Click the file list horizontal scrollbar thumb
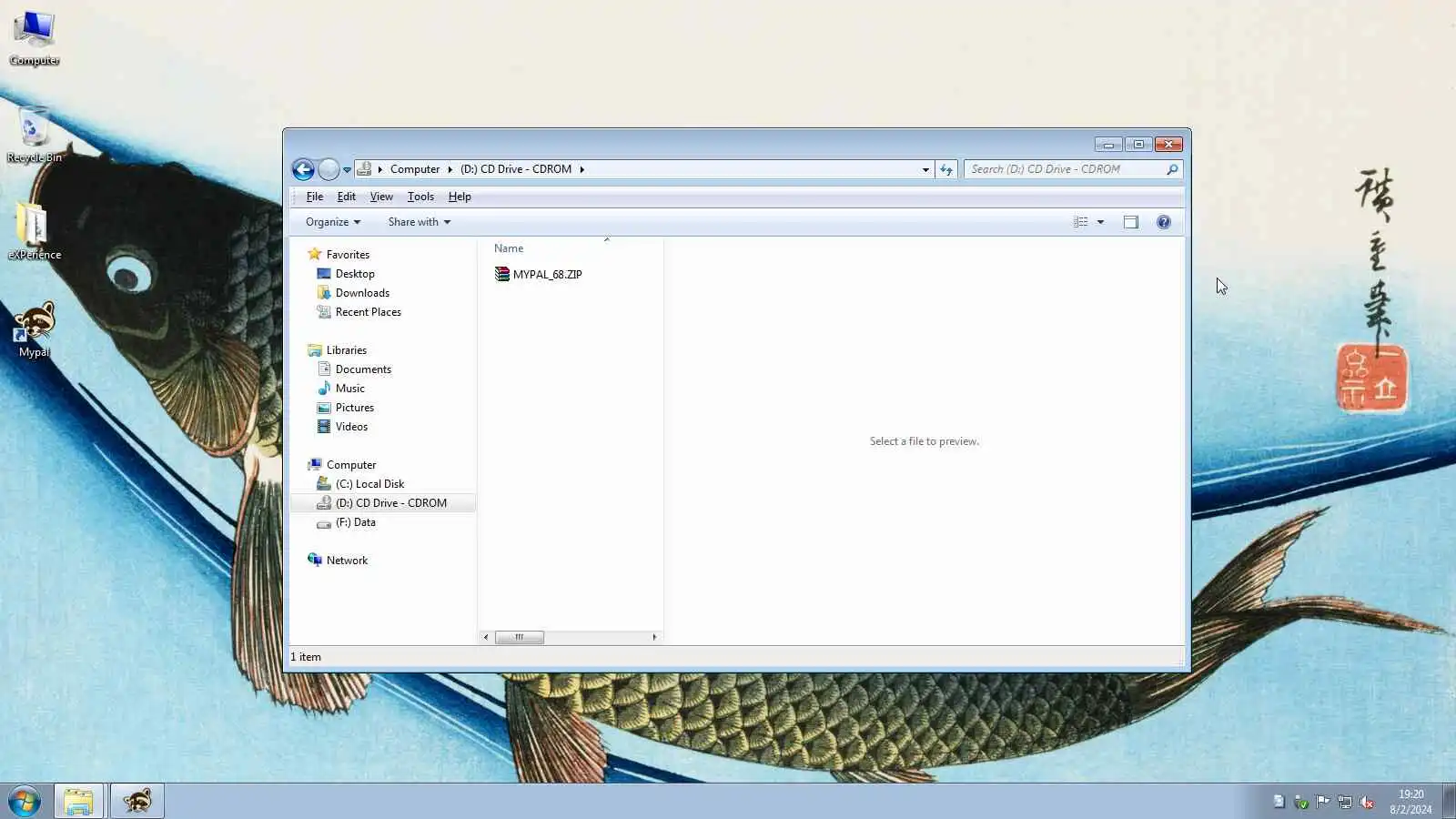The image size is (1456, 819). click(x=520, y=637)
